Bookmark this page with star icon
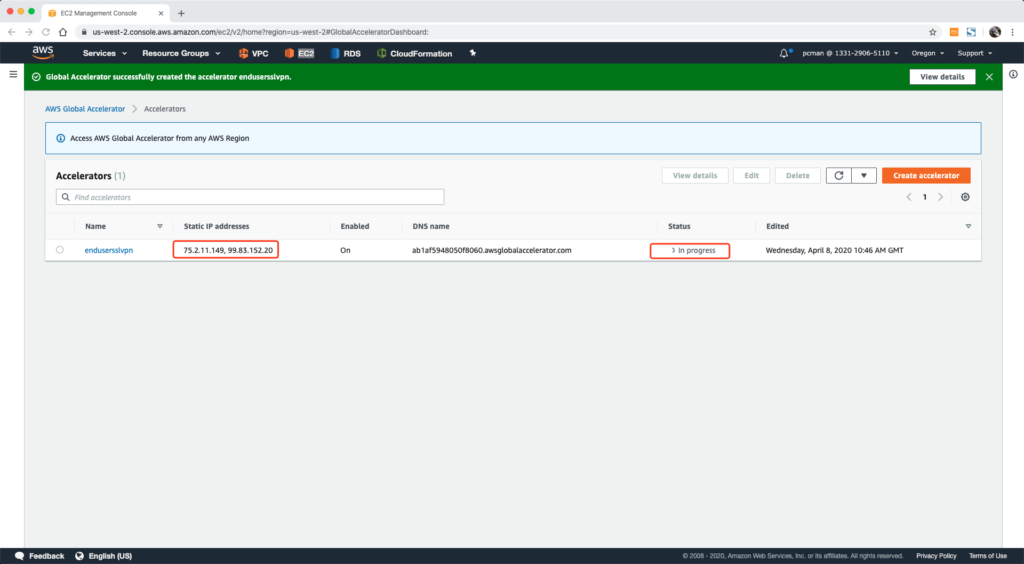The width and height of the screenshot is (1024, 564). click(x=933, y=31)
